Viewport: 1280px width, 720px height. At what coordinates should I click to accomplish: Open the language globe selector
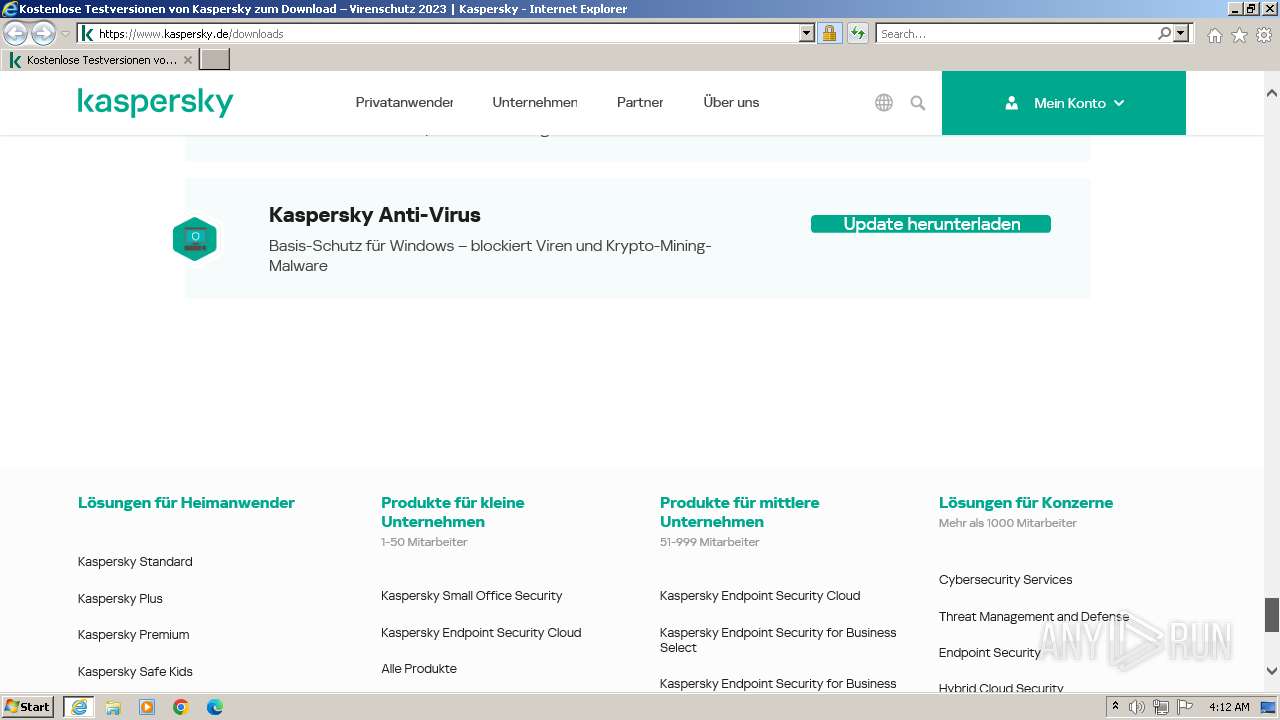click(x=884, y=103)
